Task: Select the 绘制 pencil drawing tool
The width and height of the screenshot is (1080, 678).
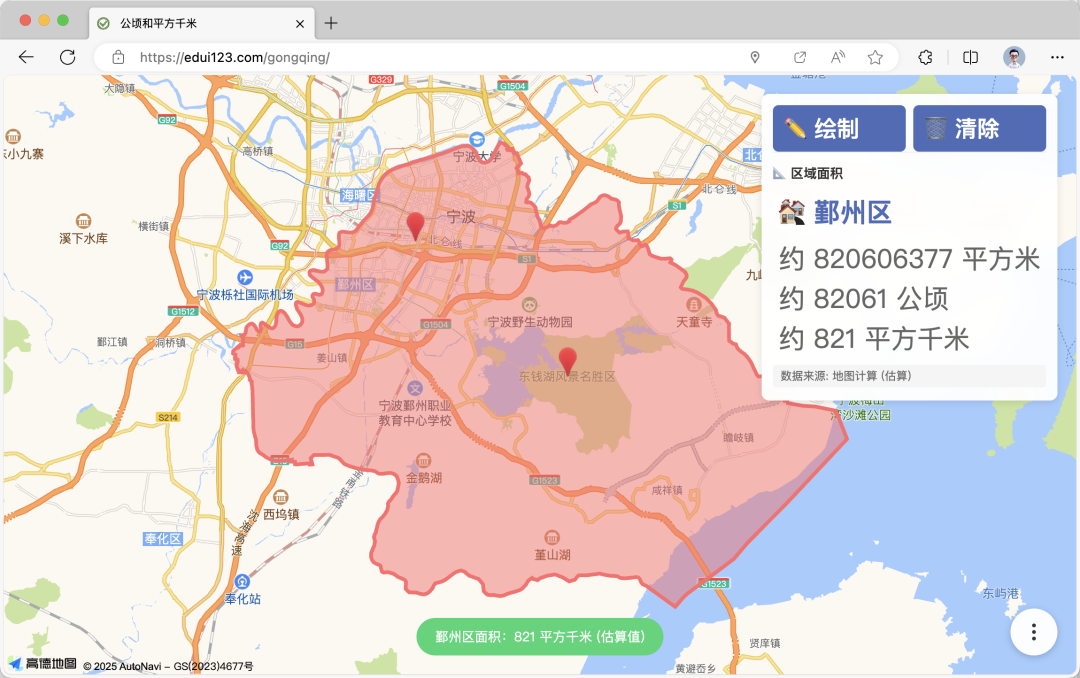Action: pos(838,128)
